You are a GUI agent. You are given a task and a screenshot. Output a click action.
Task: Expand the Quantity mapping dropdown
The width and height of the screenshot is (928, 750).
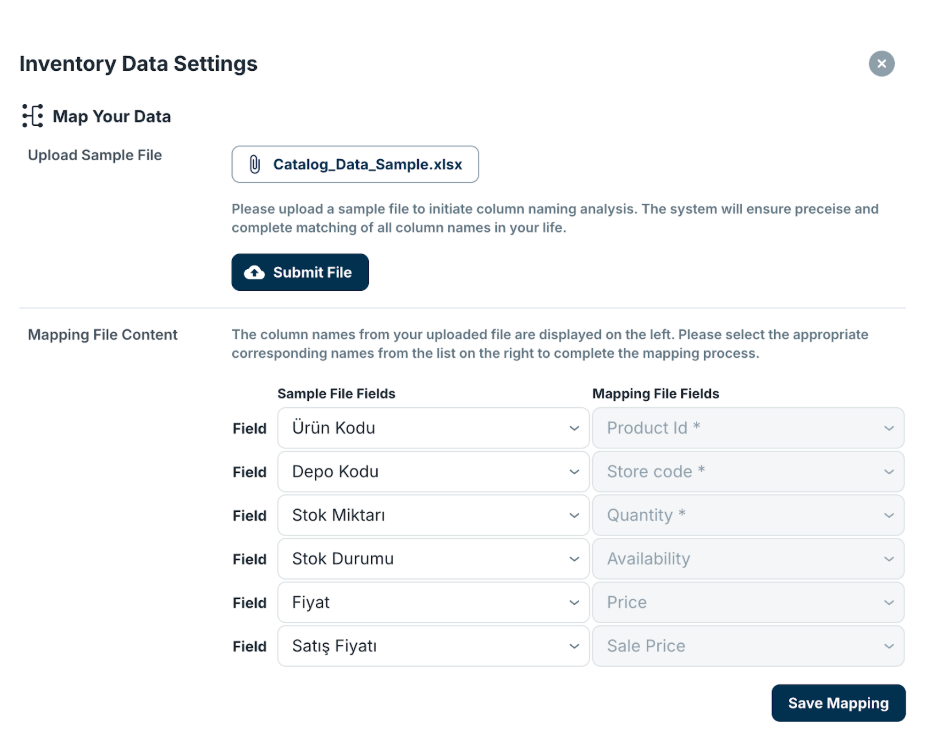[747, 515]
